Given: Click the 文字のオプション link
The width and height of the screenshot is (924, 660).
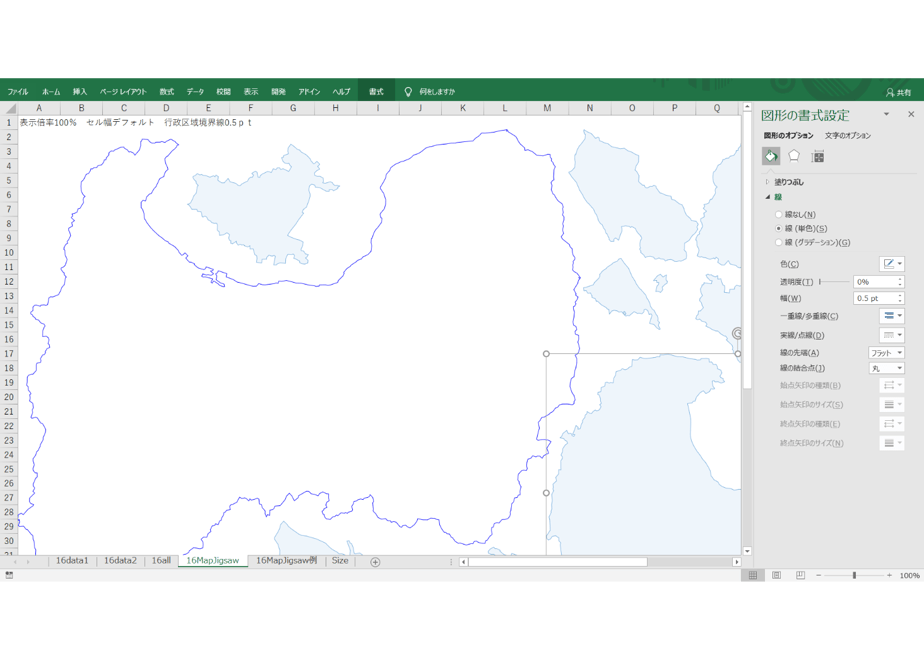Looking at the screenshot, I should (847, 136).
